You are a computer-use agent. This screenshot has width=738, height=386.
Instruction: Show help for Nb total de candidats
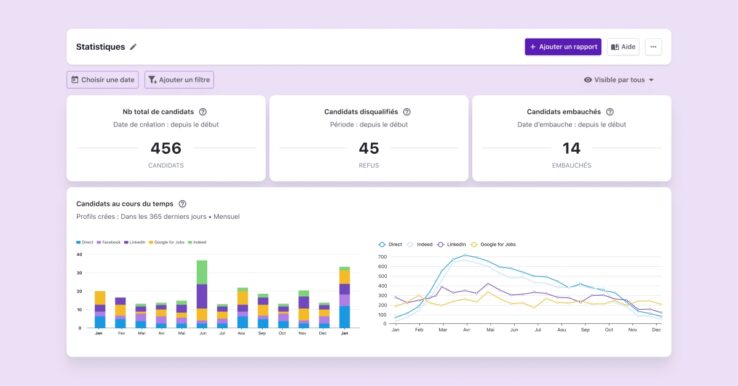(x=203, y=112)
